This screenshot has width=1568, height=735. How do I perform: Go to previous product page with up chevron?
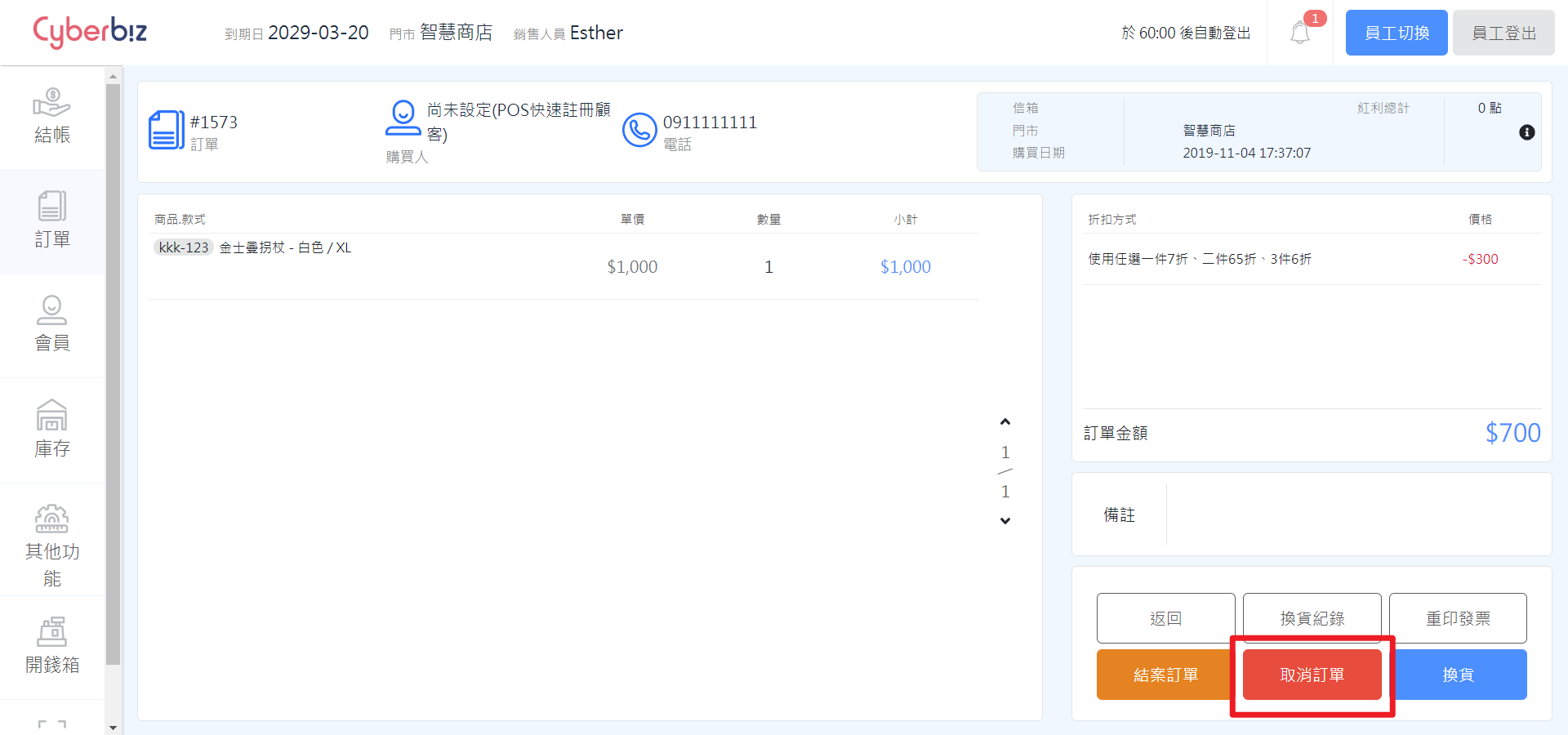1005,422
